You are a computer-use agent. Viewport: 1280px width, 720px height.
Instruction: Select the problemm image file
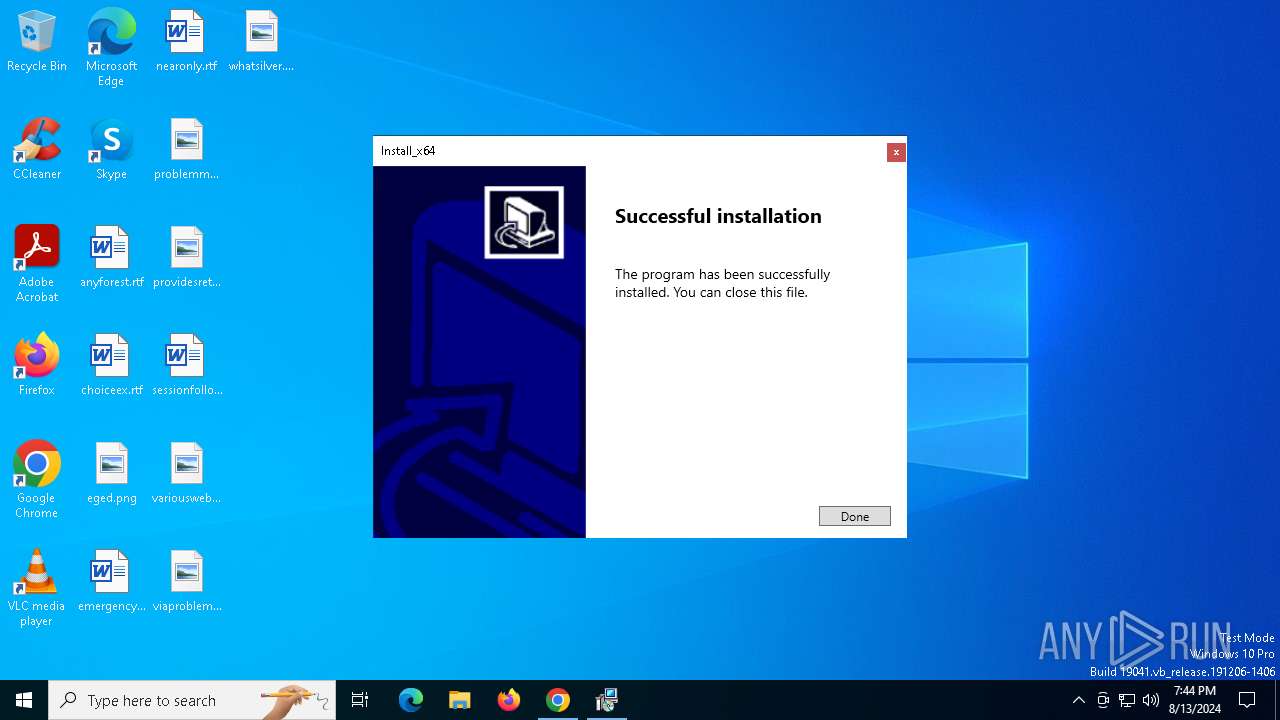pyautogui.click(x=186, y=150)
